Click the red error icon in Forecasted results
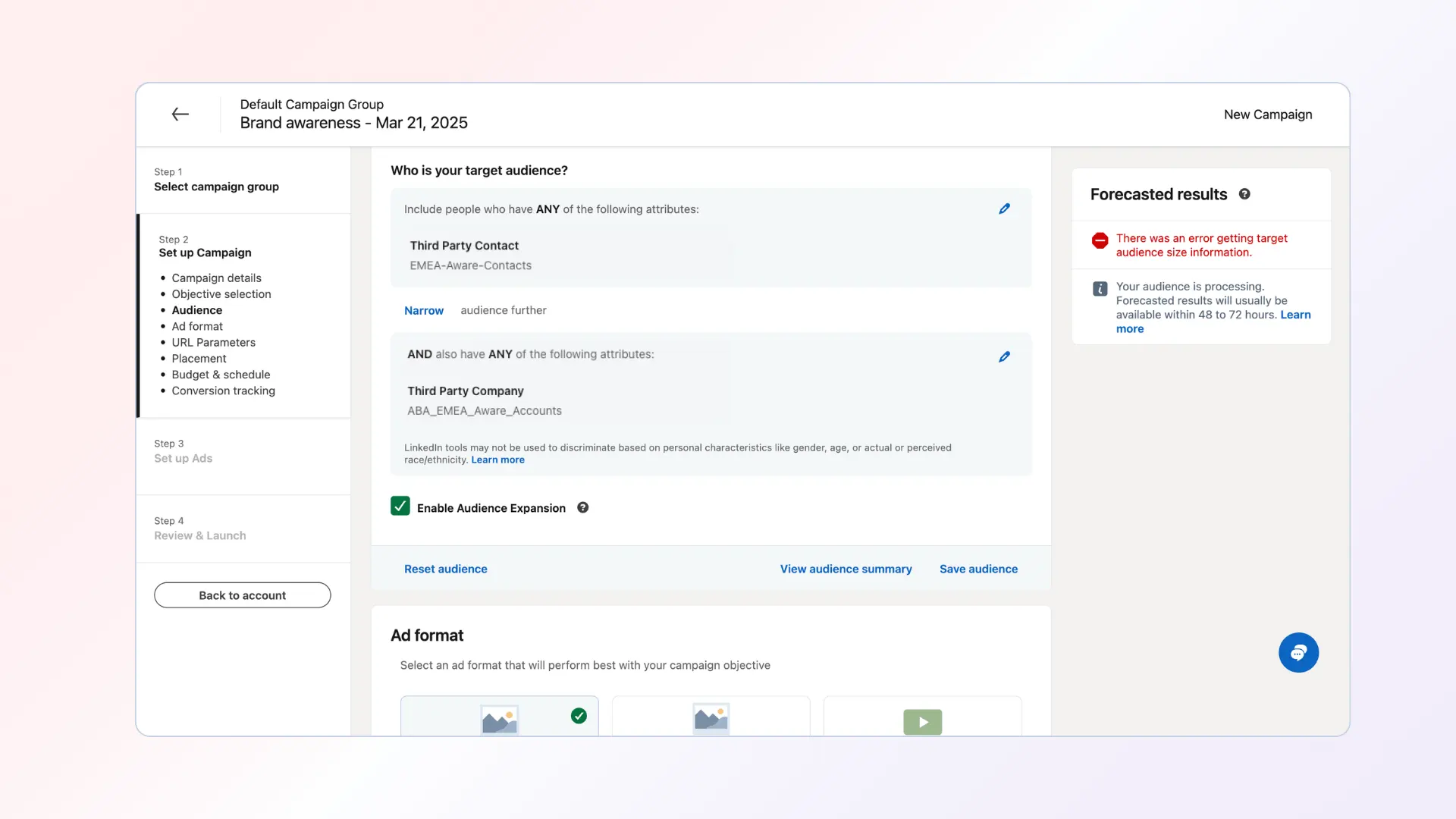Screen dimensions: 1456x819 [x=1100, y=241]
